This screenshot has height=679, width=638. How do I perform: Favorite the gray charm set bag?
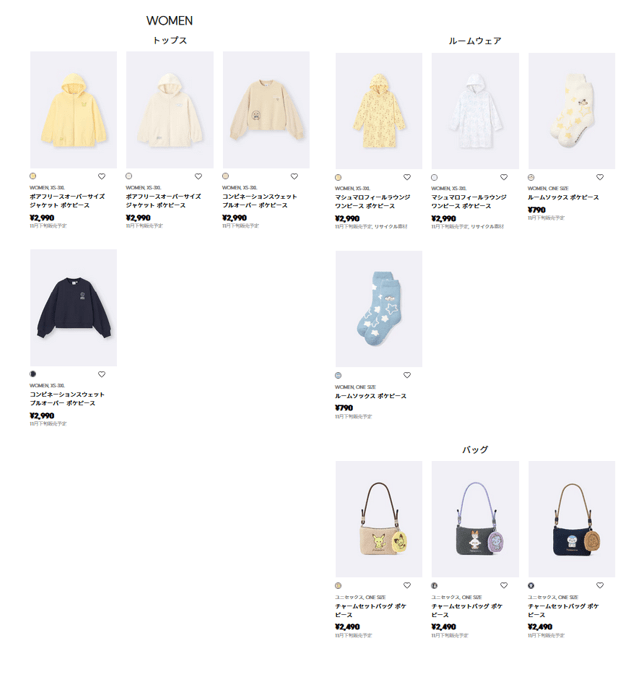(504, 585)
